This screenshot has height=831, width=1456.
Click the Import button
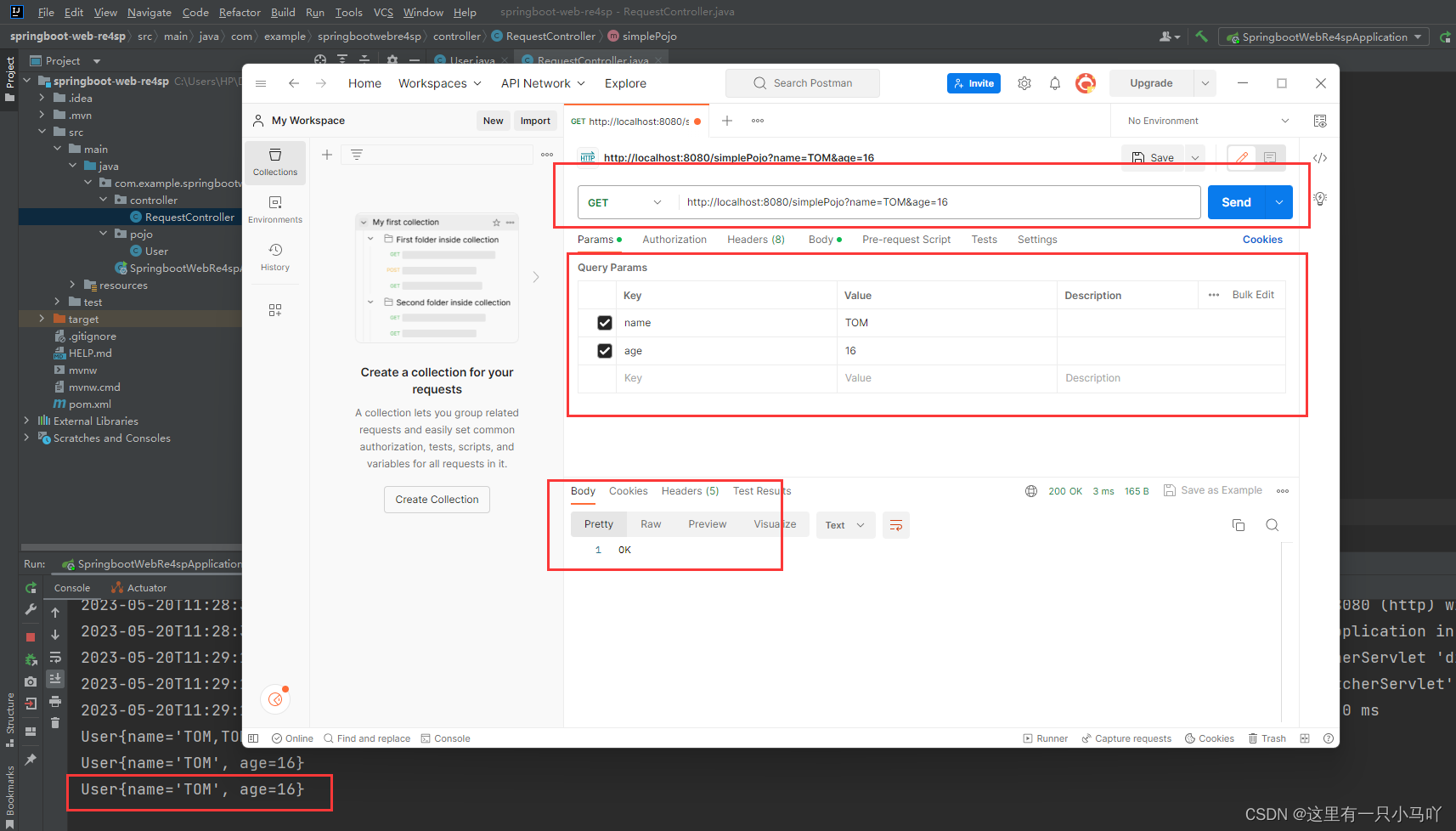[x=535, y=121]
